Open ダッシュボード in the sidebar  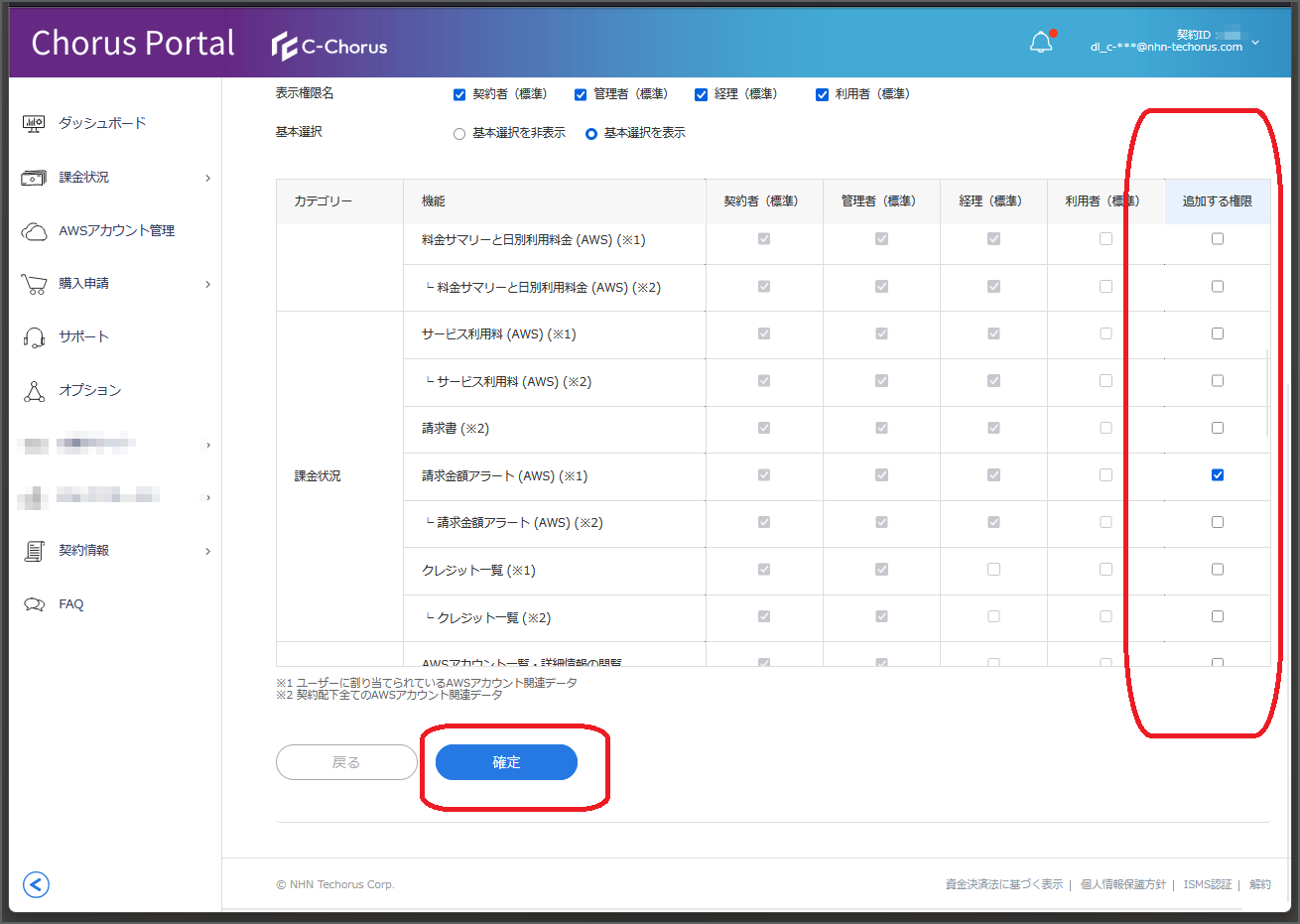pyautogui.click(x=102, y=123)
